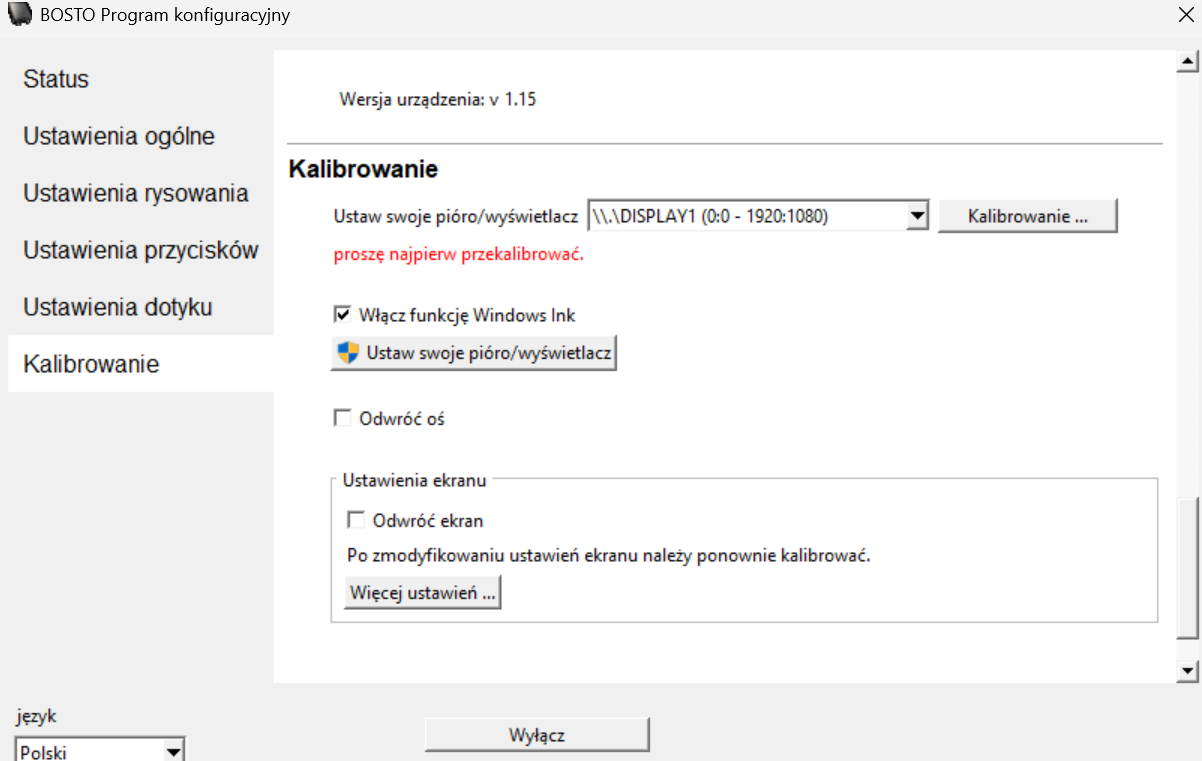Open Ustawienia dotyku section
1202x761 pixels.
tap(118, 307)
